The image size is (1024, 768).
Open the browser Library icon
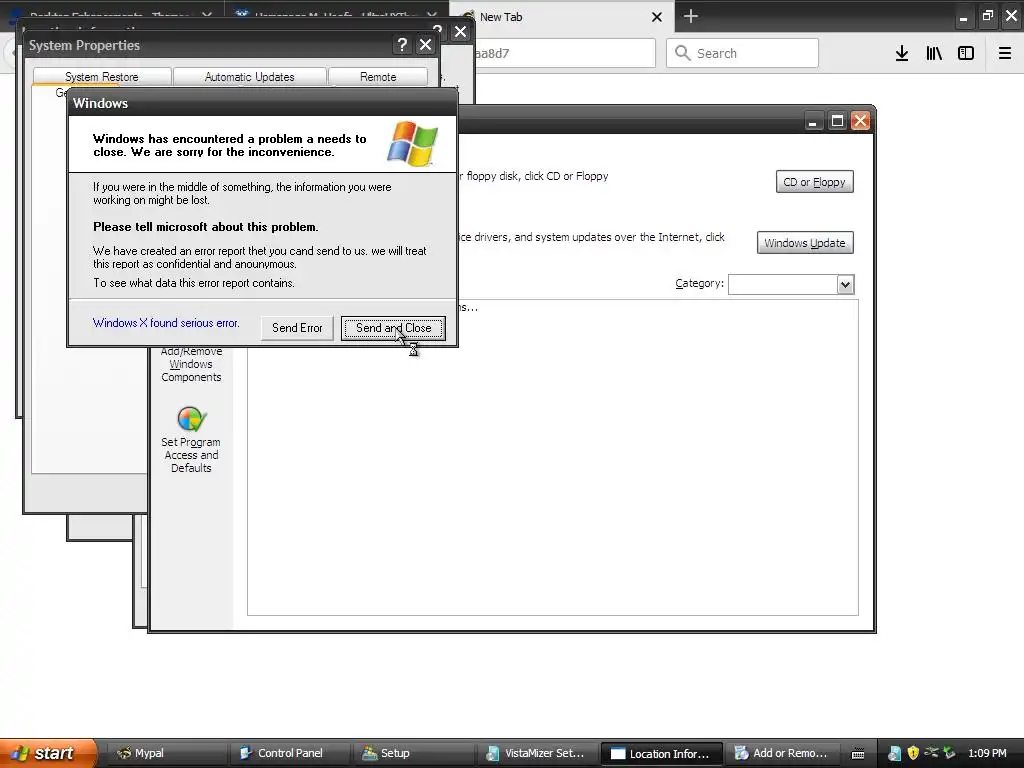point(934,53)
